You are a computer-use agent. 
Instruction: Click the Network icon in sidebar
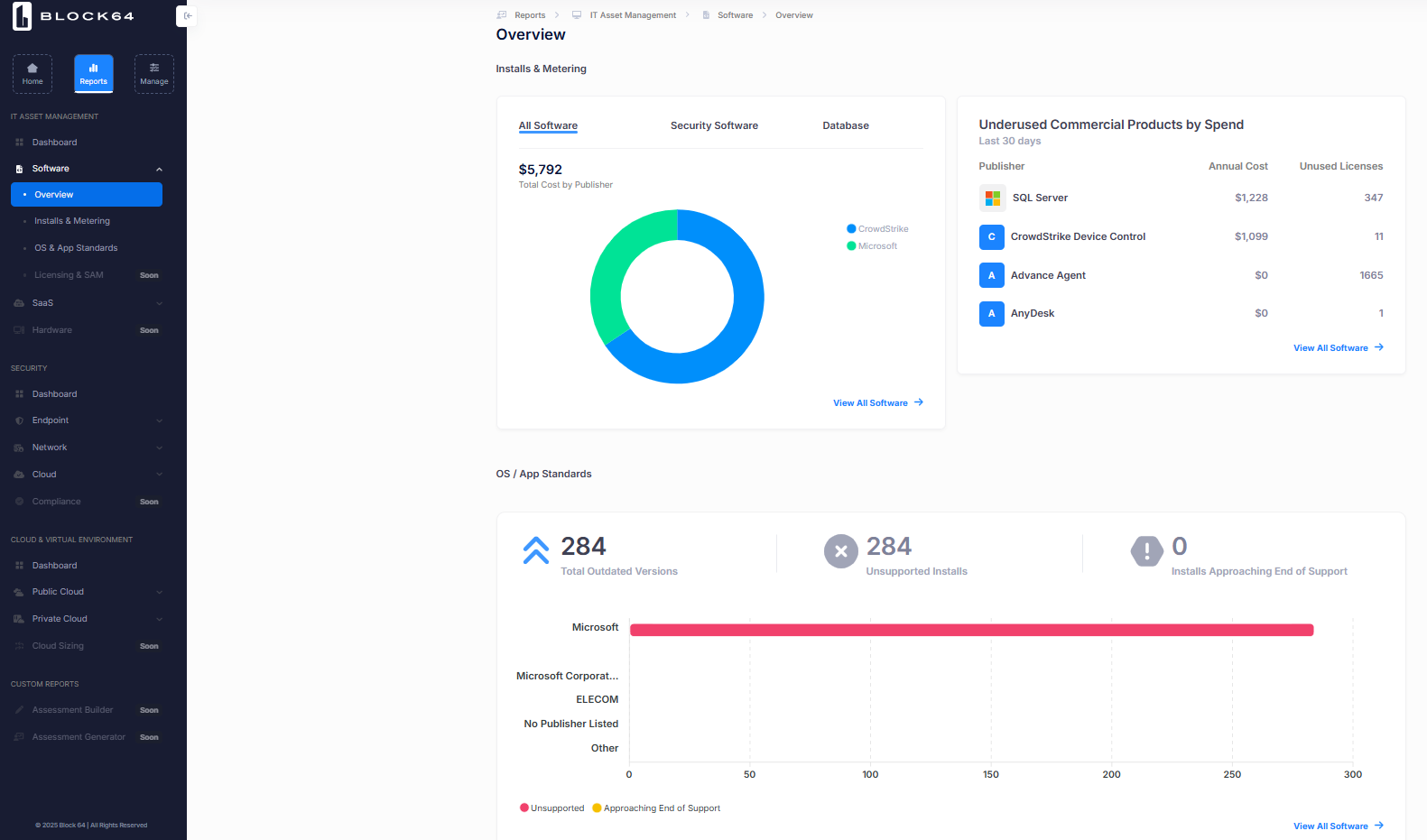click(19, 448)
